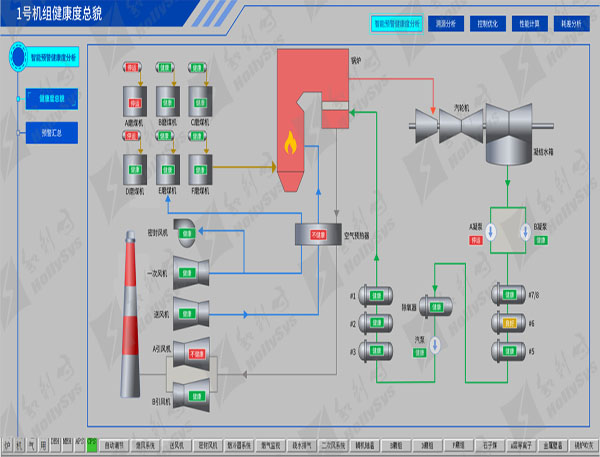Click the 机 button in bottom bar
This screenshot has width=600, height=457.
click(20, 445)
